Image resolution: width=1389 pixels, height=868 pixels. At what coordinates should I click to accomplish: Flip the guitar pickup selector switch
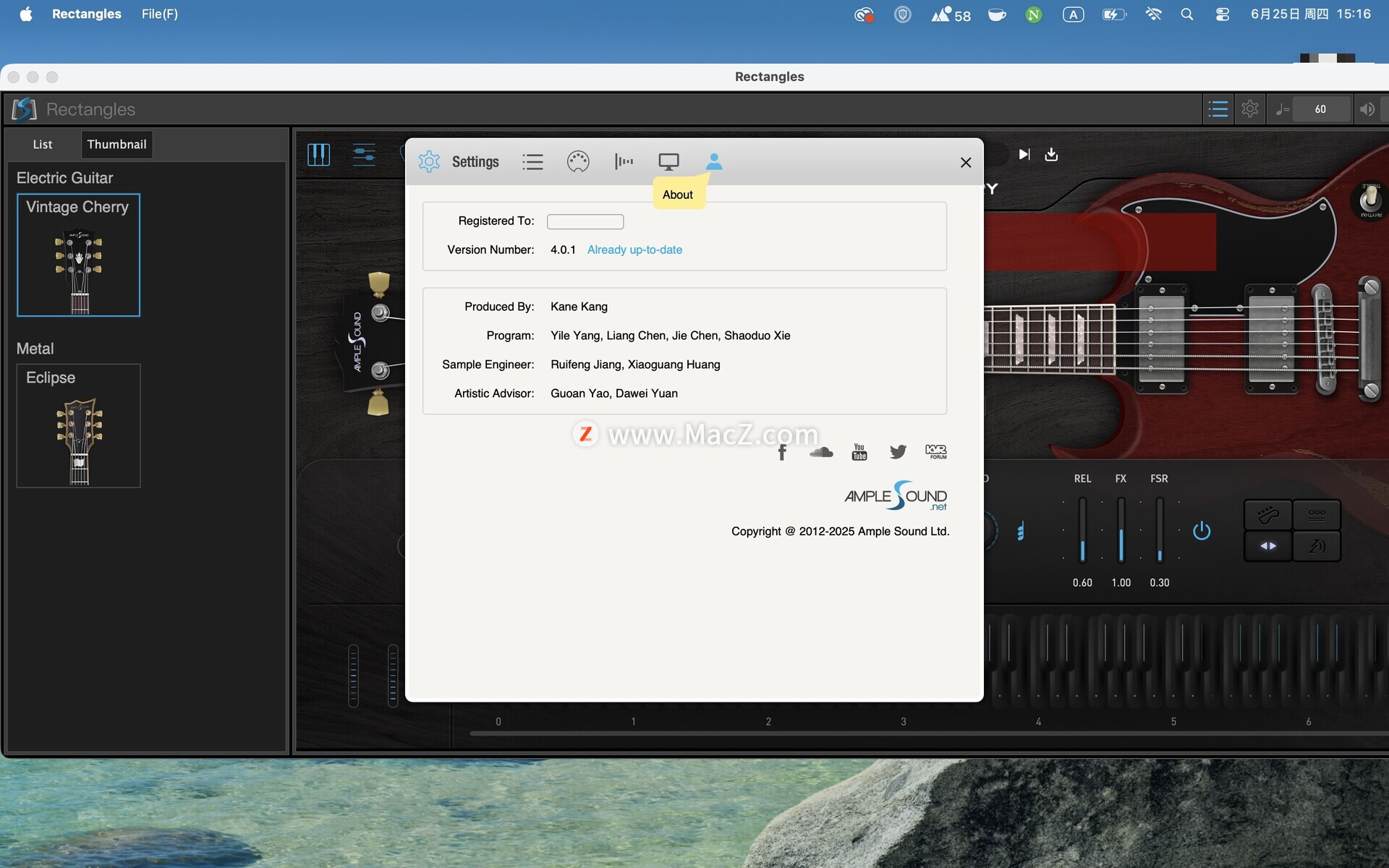click(1370, 198)
